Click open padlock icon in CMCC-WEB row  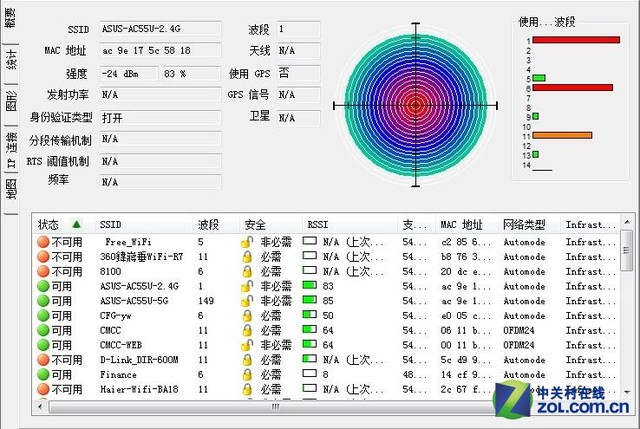[x=247, y=345]
